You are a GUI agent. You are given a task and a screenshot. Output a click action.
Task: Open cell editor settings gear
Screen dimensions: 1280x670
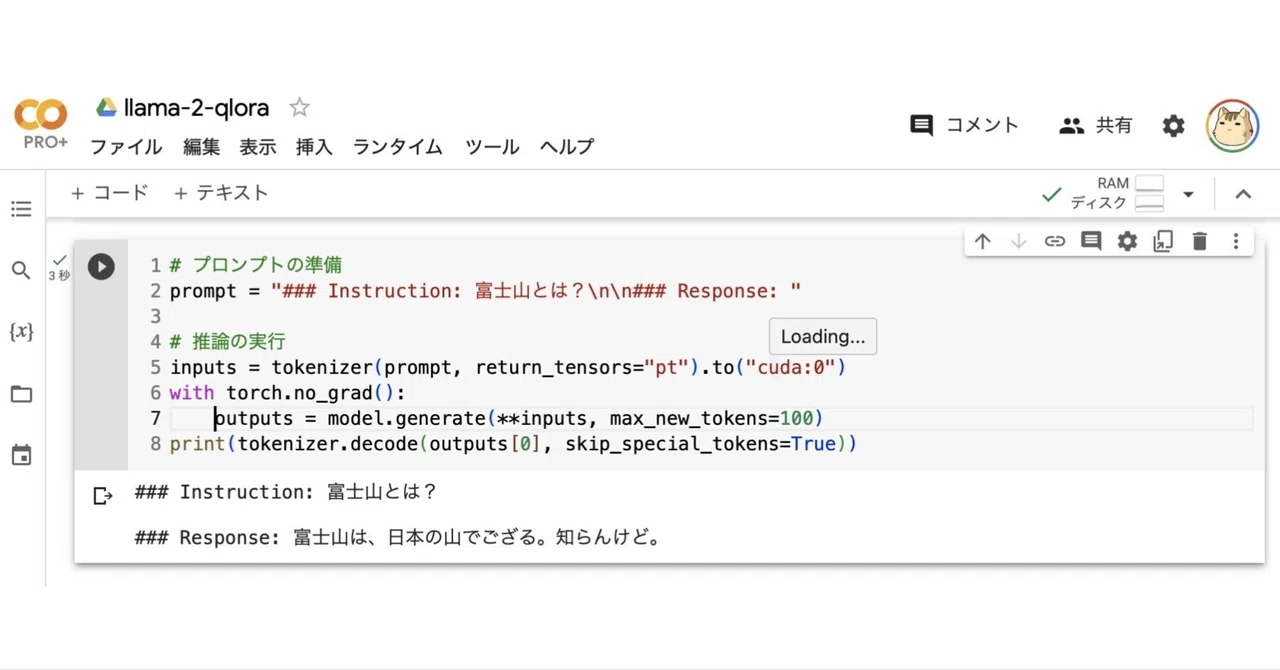[x=1127, y=241]
